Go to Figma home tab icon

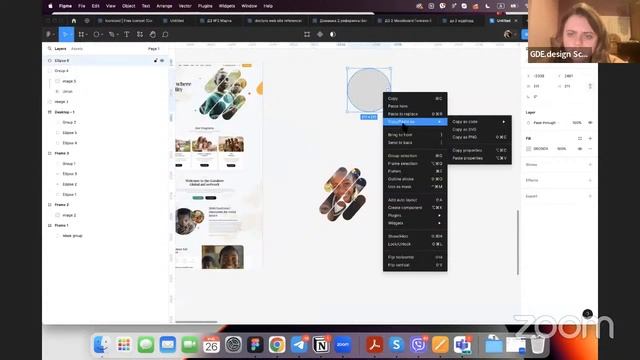coord(73,20)
